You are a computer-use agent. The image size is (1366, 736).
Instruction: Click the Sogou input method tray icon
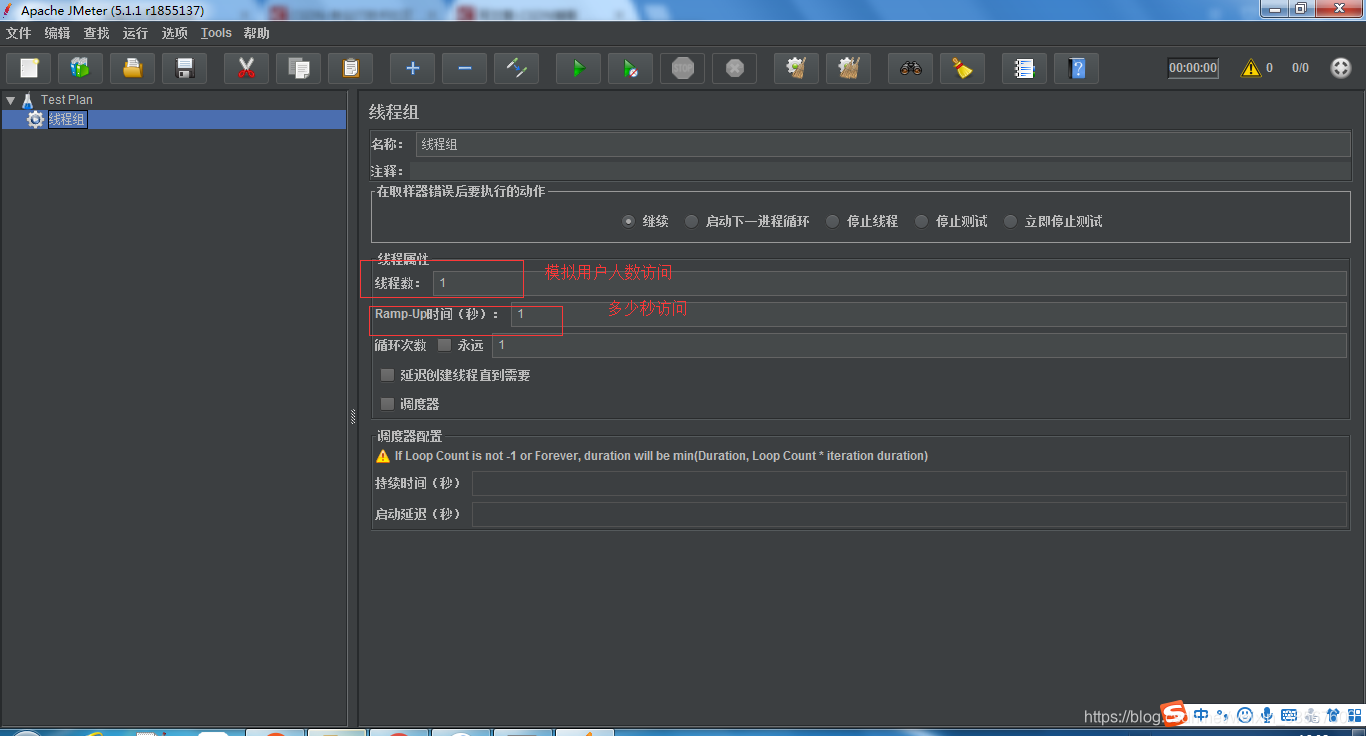[1173, 715]
